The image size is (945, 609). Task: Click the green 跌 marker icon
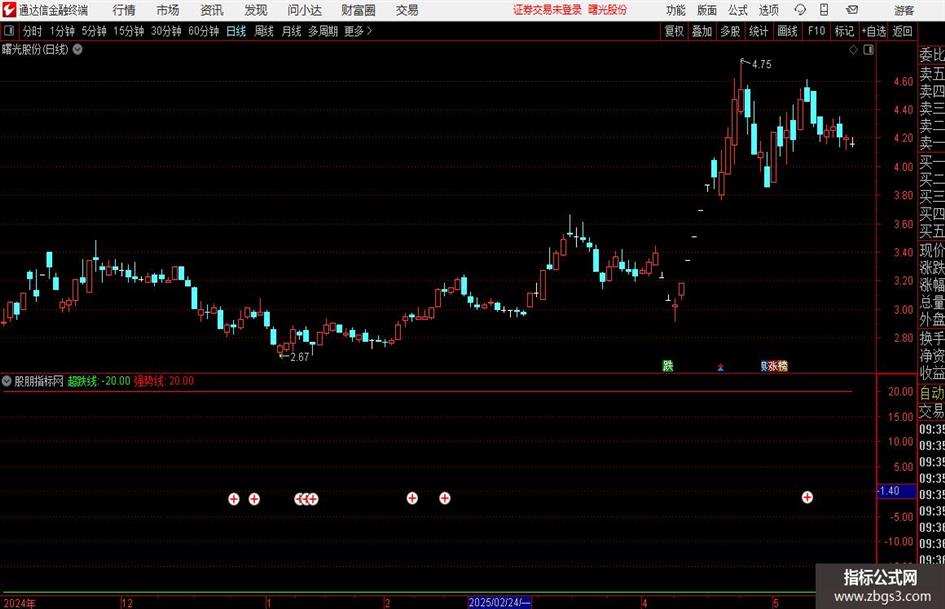tap(668, 366)
